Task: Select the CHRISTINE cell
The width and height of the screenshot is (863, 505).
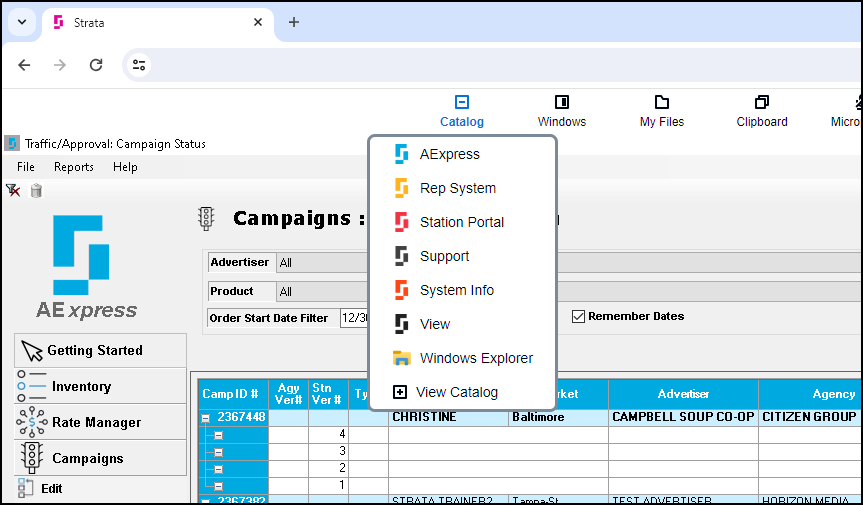Action: tap(448, 417)
